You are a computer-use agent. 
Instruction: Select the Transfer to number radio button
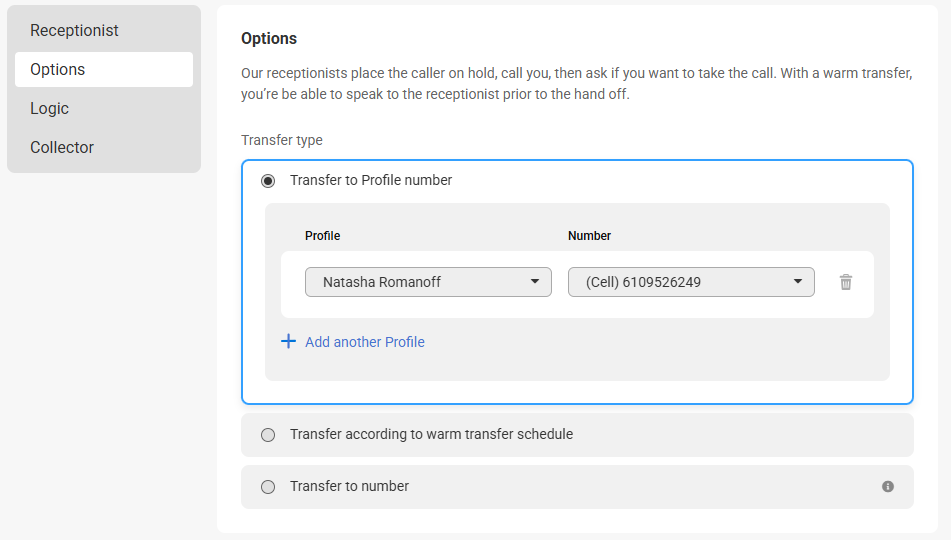268,487
